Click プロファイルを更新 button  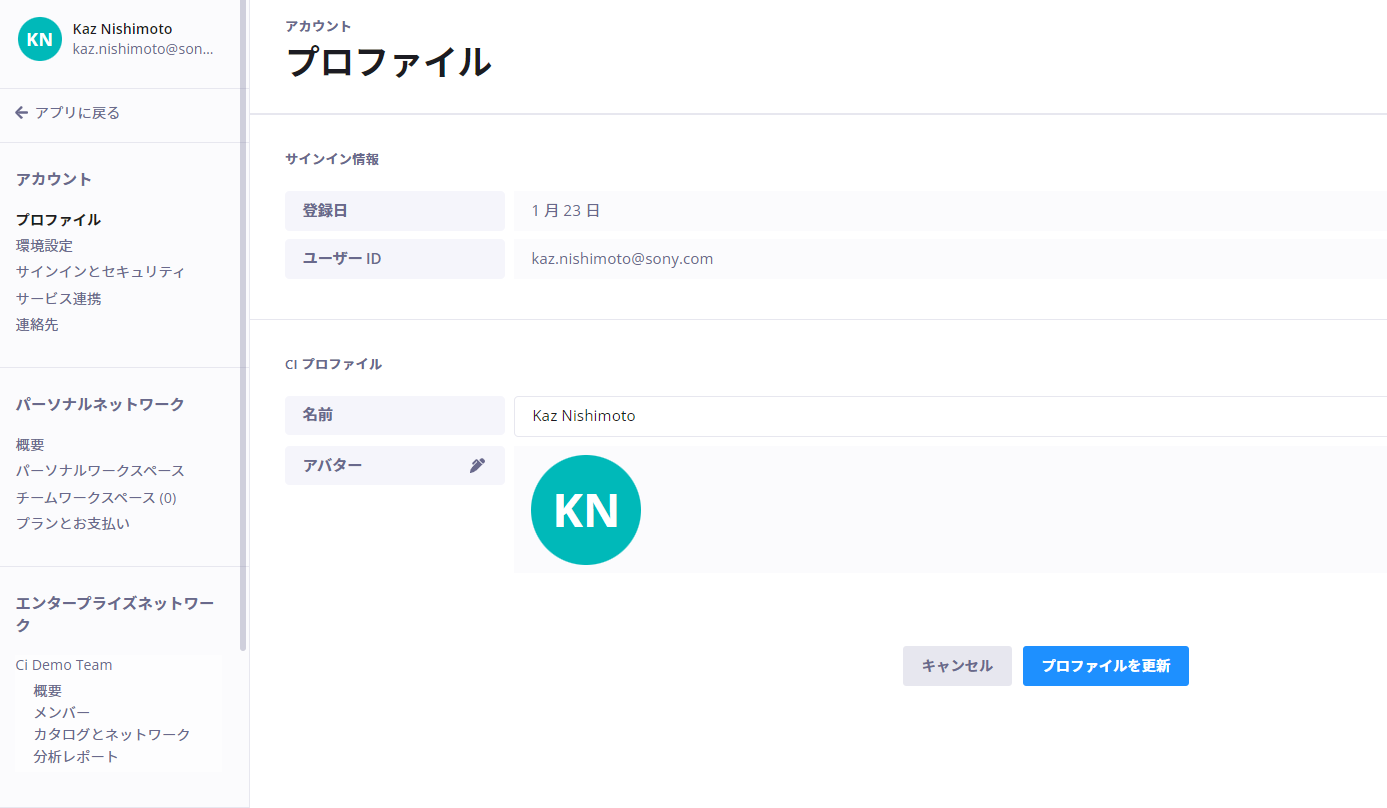[1106, 666]
